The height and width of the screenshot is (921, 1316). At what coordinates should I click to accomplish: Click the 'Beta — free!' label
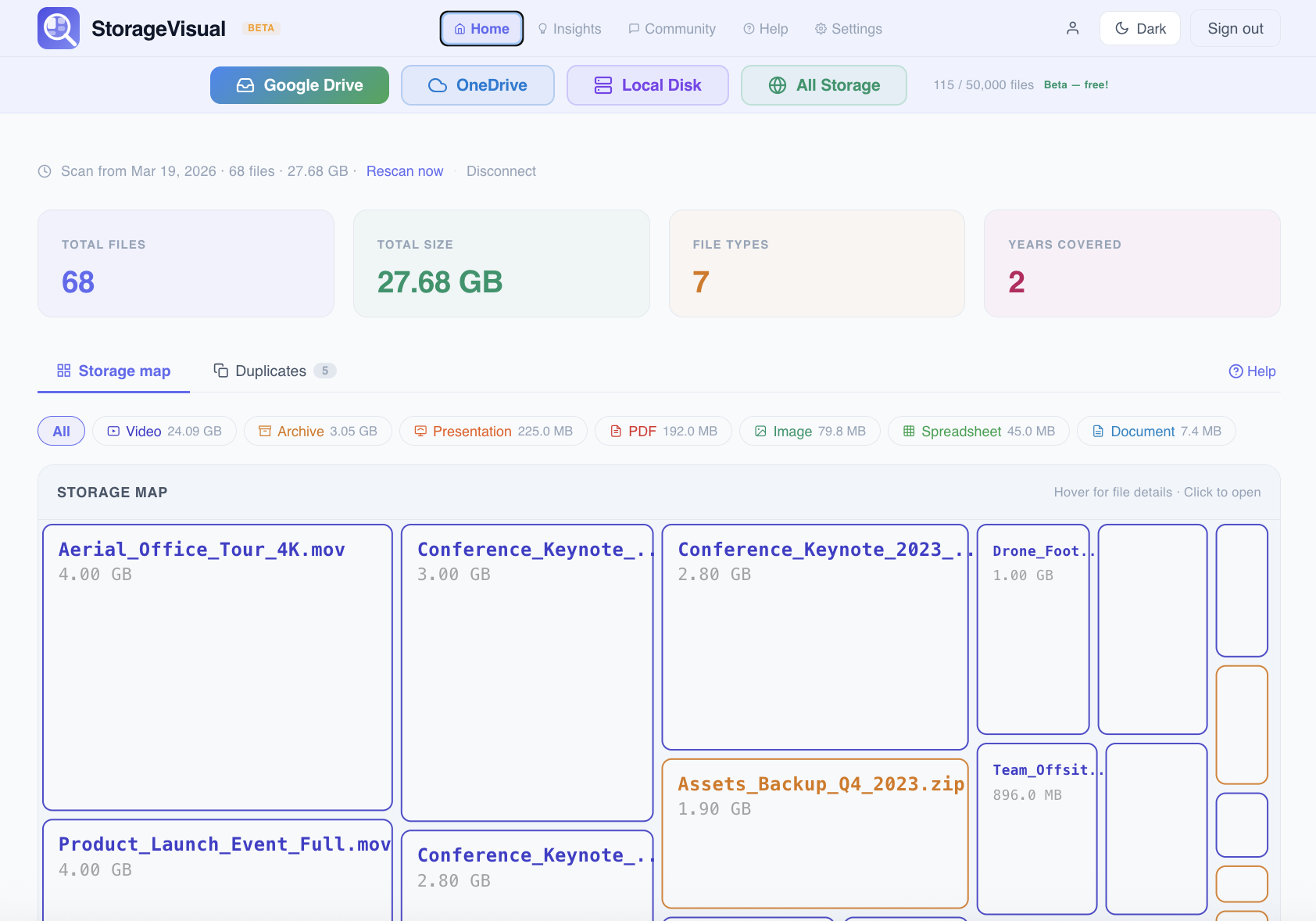coord(1076,85)
